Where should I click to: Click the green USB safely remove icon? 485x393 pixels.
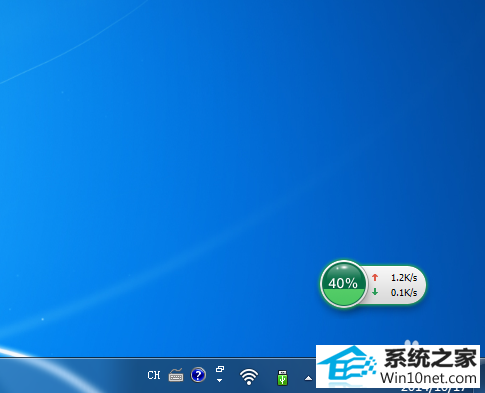[x=282, y=377]
